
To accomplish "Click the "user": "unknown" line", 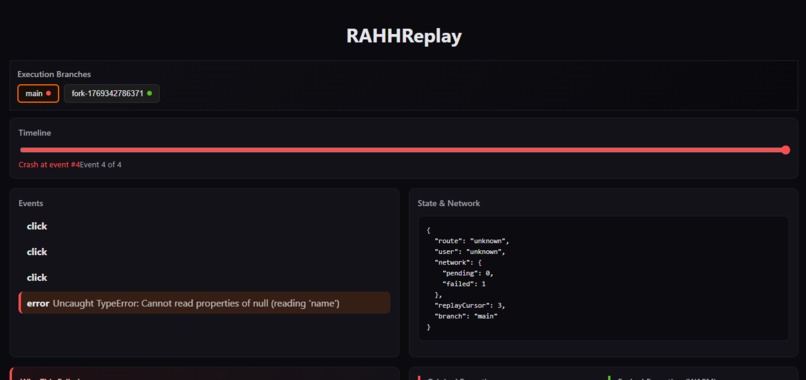I will click(x=470, y=252).
